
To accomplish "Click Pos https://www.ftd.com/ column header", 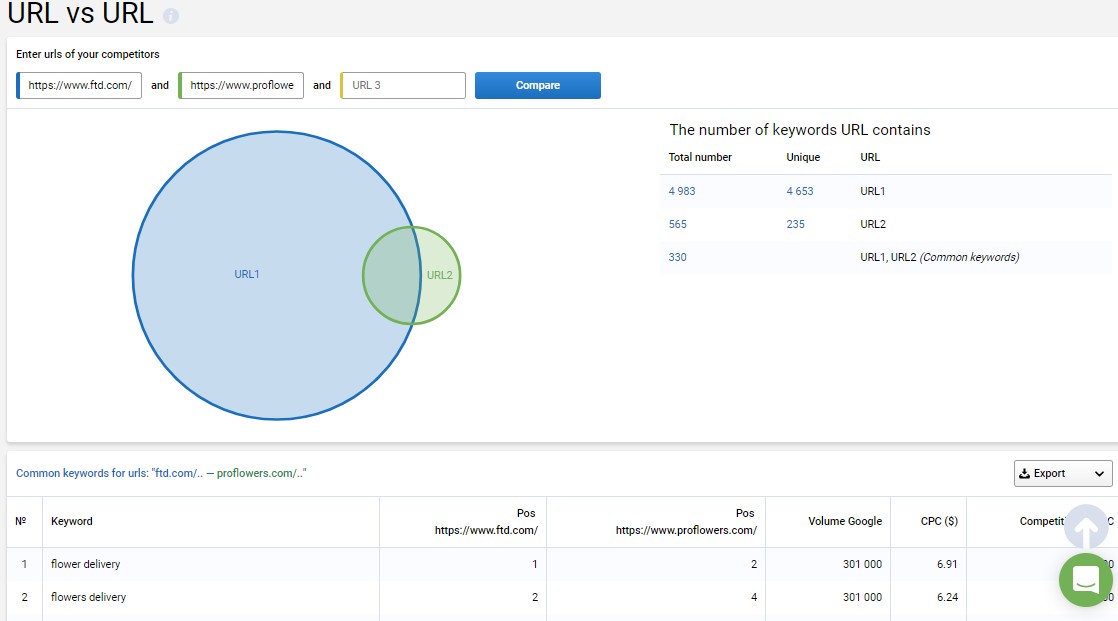I will pyautogui.click(x=486, y=522).
